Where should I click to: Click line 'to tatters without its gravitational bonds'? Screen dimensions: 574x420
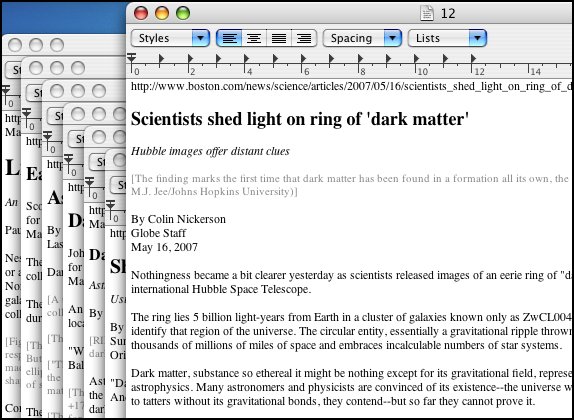(333, 401)
